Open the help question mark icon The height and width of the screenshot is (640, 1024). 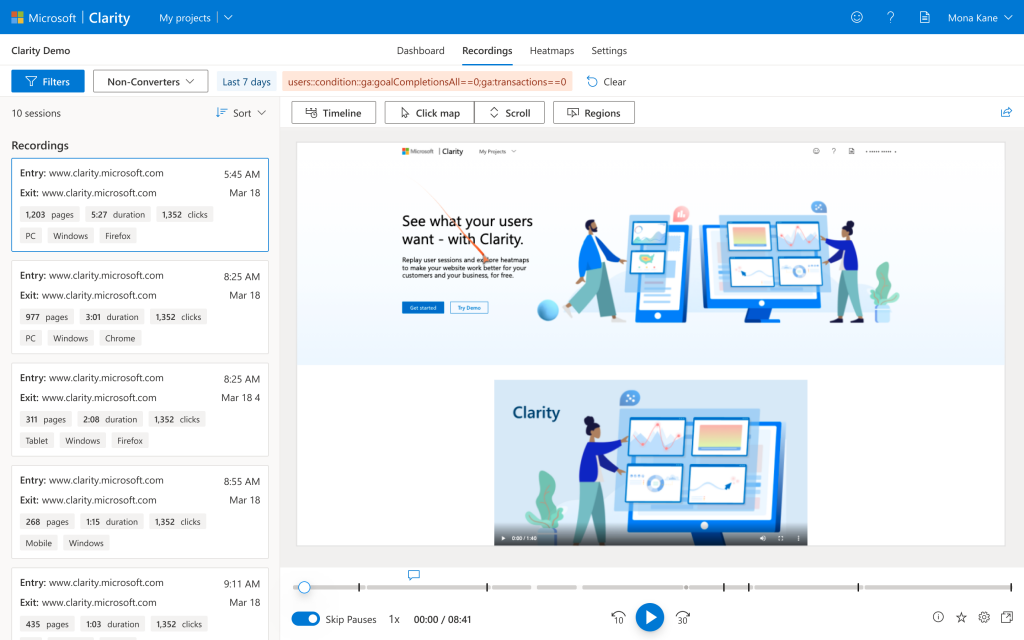[x=890, y=18]
